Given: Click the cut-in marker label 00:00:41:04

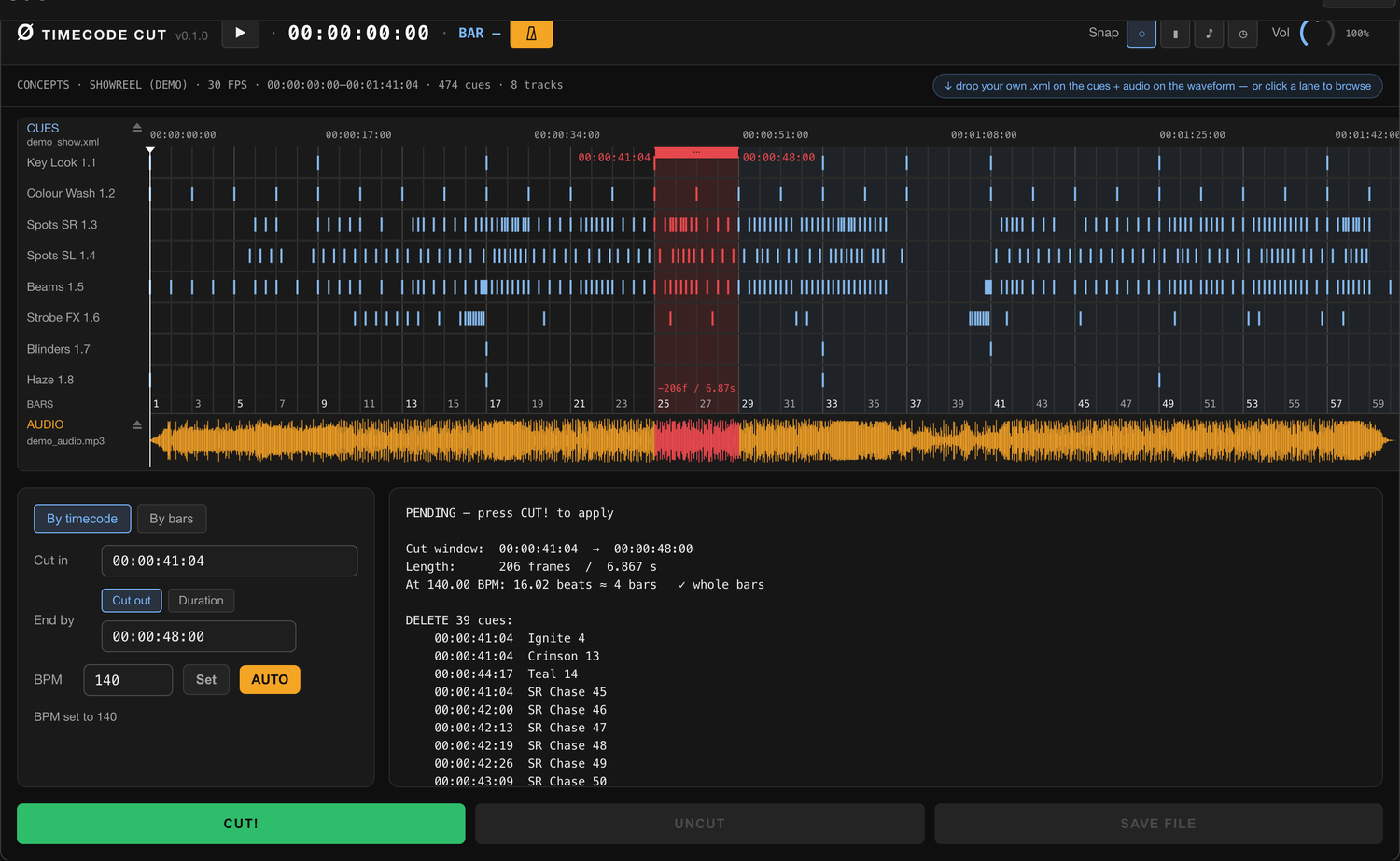Looking at the screenshot, I should [614, 158].
